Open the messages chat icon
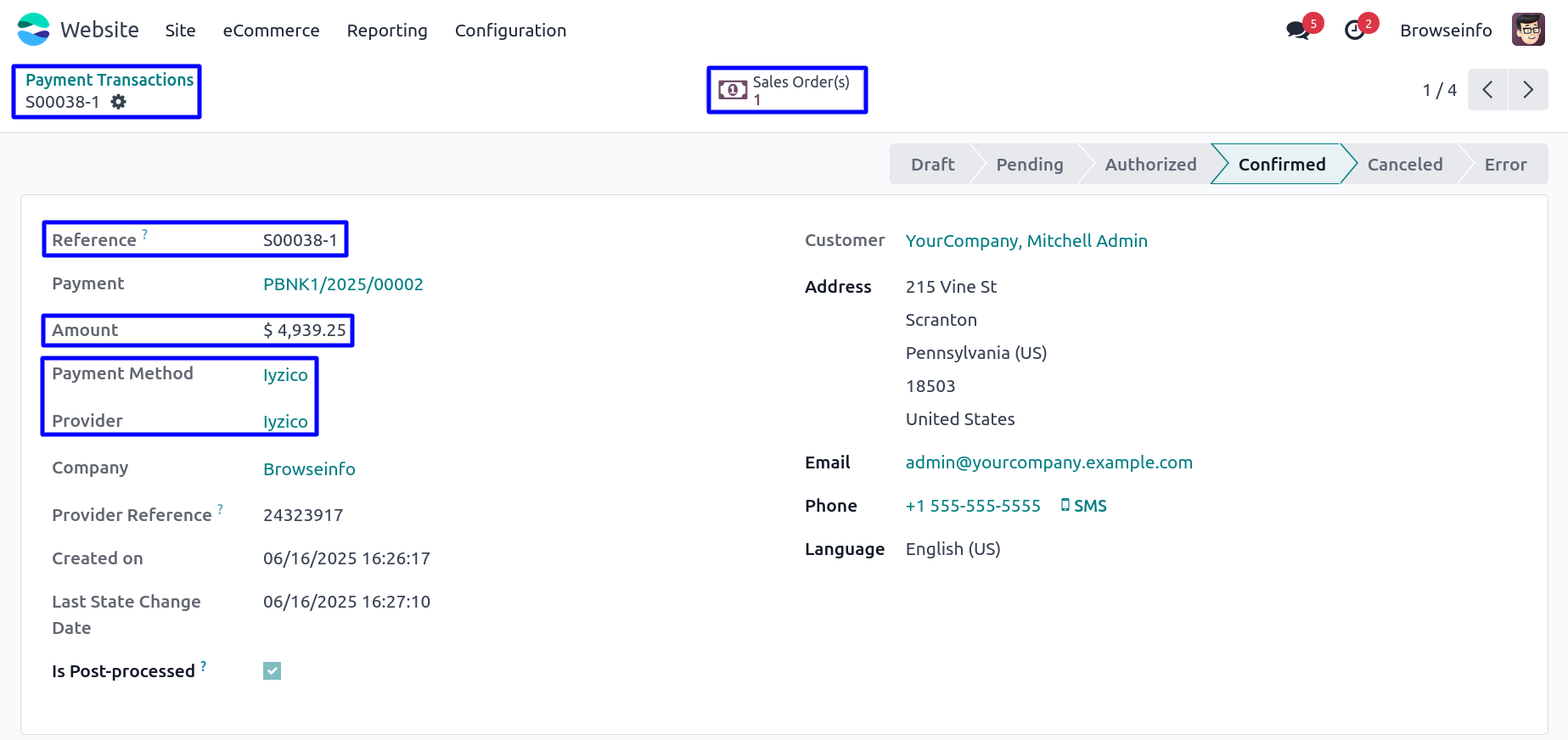This screenshot has height=740, width=1568. 1297,31
